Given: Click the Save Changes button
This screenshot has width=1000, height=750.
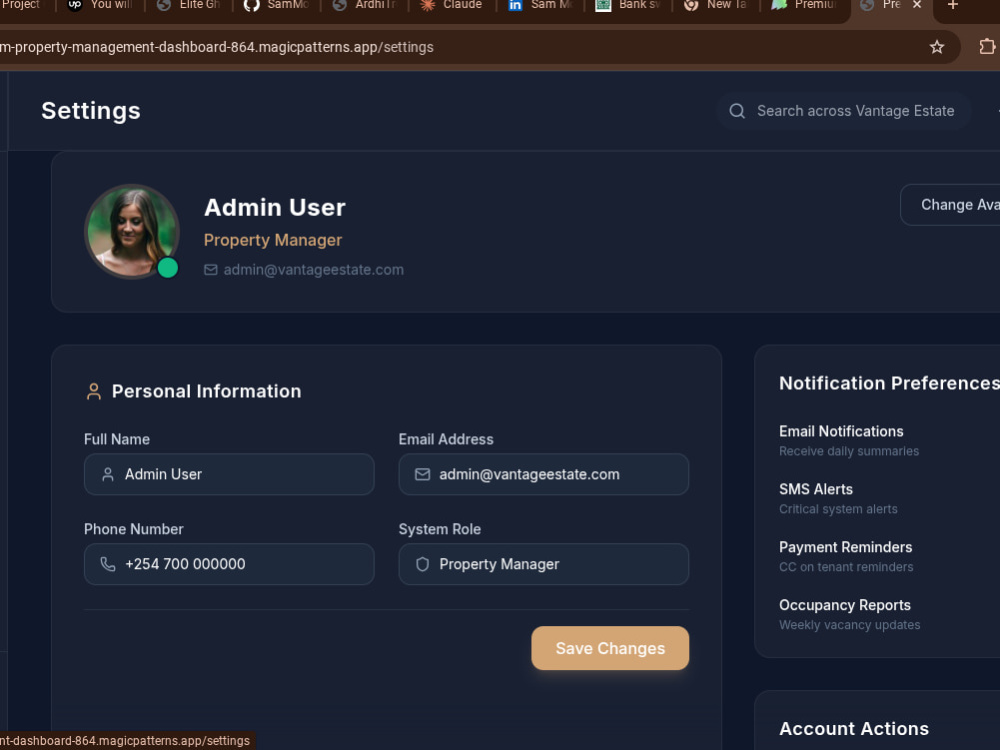Looking at the screenshot, I should pyautogui.click(x=610, y=648).
